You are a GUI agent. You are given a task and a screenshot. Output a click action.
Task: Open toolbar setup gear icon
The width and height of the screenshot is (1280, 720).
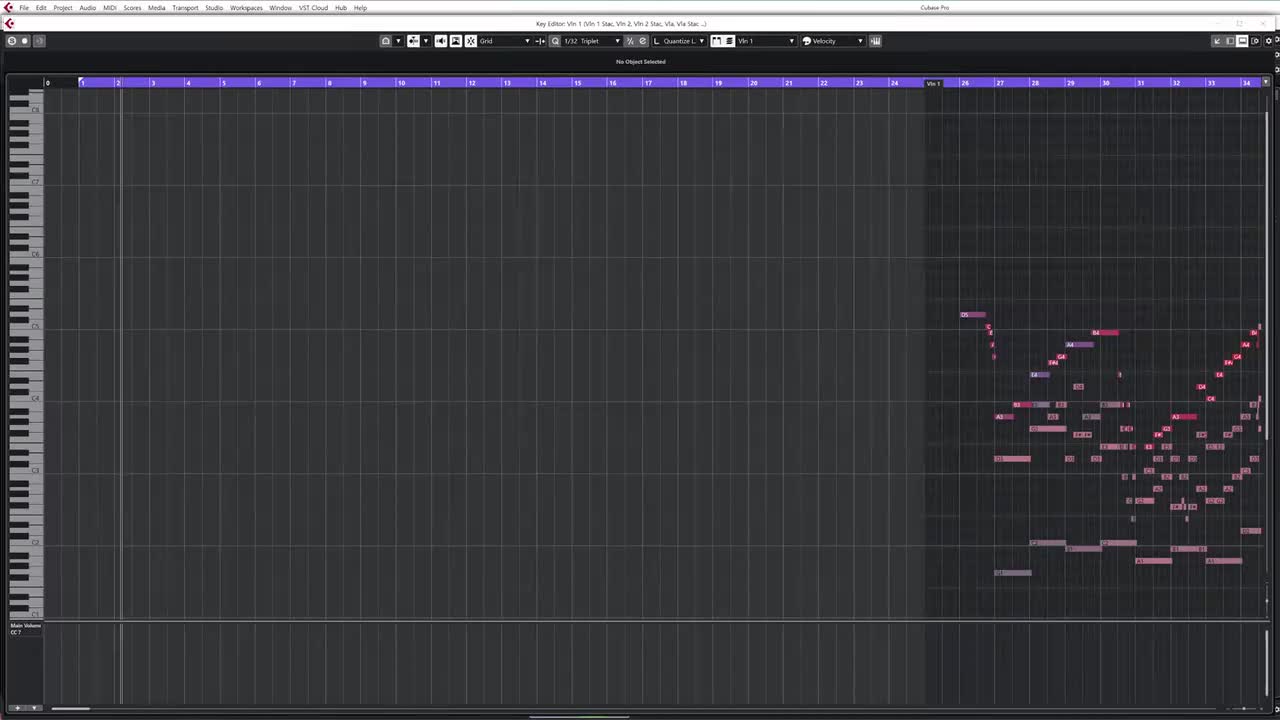[1271, 41]
